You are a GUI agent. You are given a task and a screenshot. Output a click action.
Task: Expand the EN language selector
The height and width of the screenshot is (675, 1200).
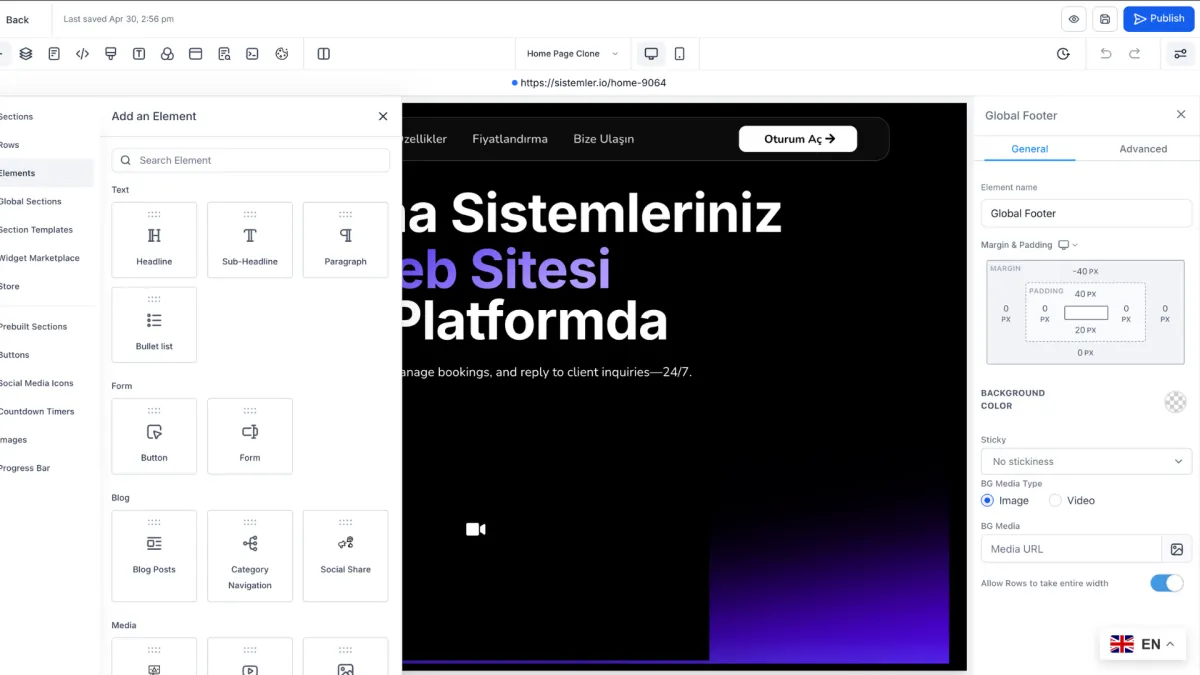(x=1142, y=644)
